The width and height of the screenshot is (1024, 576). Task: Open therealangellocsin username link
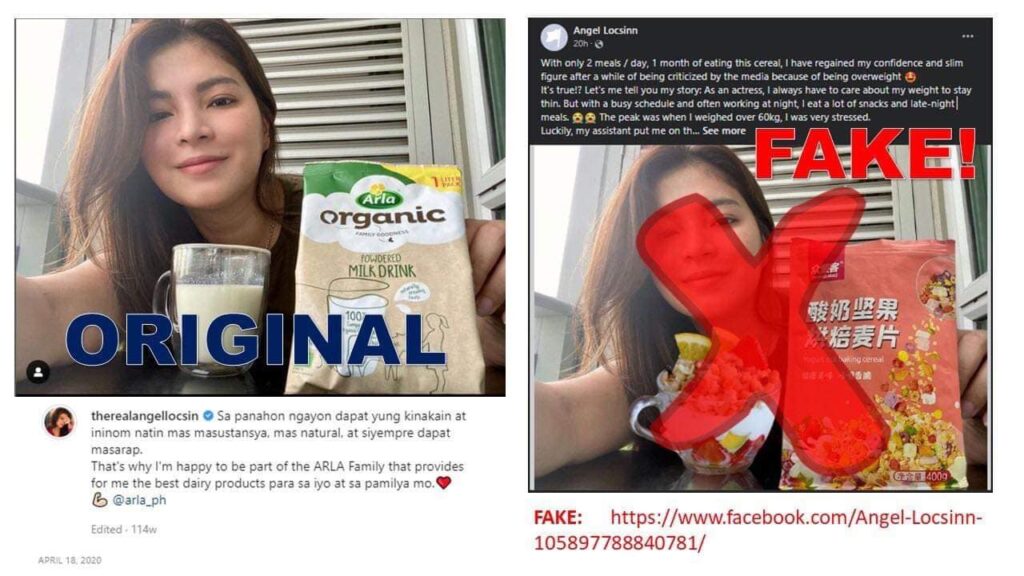[x=144, y=415]
